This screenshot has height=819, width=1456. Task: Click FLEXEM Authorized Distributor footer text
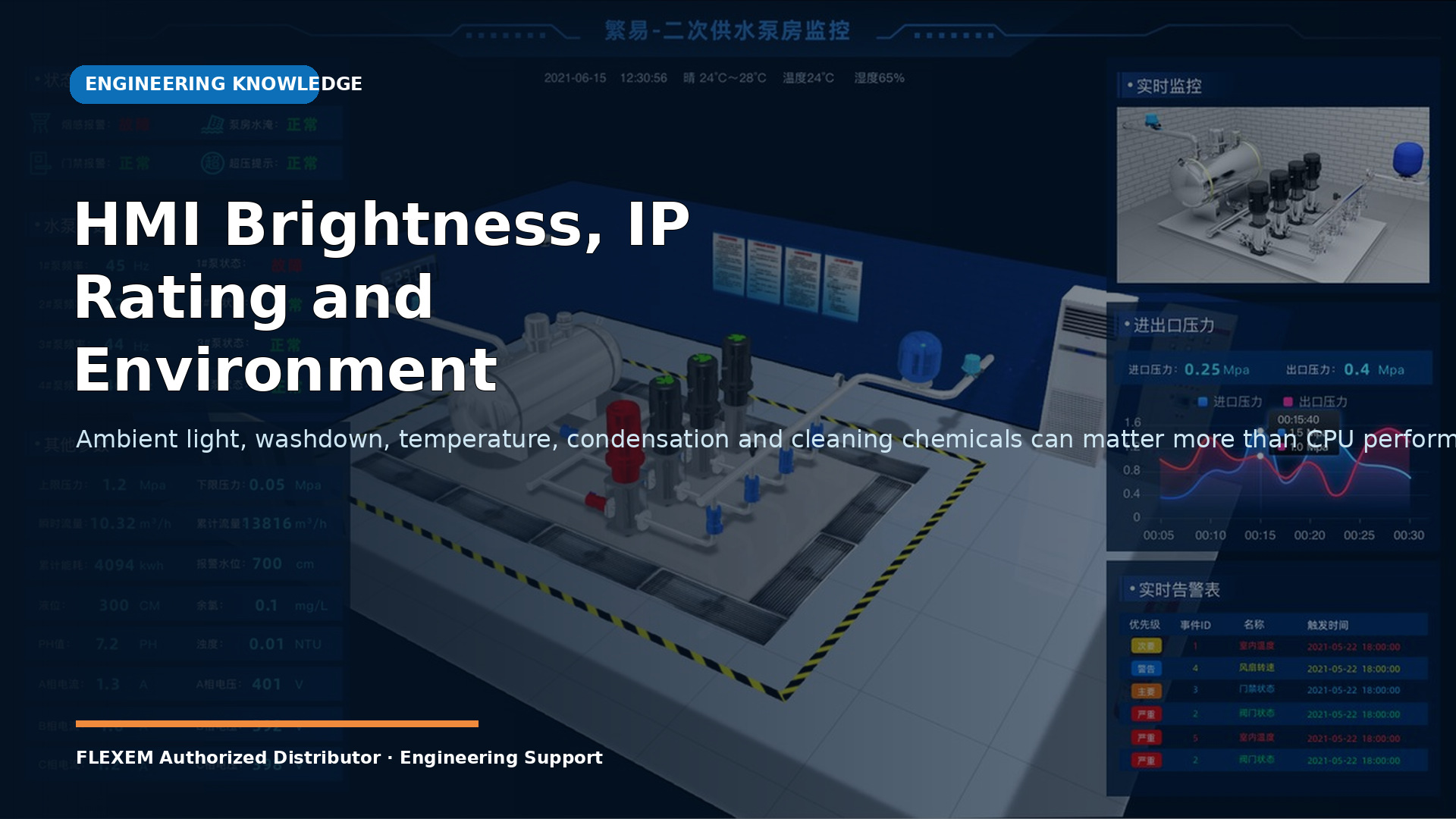pyautogui.click(x=339, y=758)
